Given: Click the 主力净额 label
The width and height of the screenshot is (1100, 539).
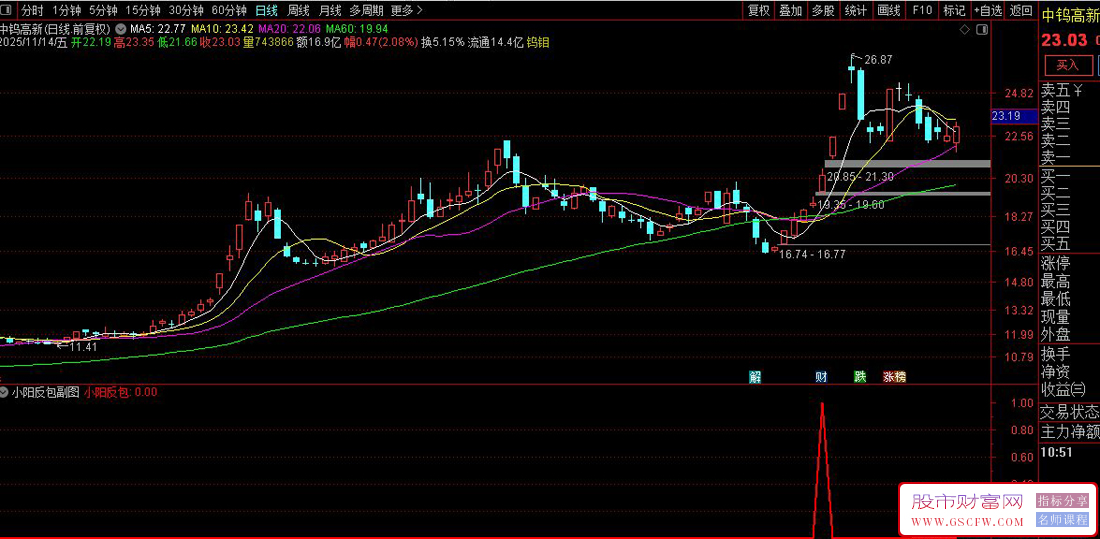Looking at the screenshot, I should pos(1069,433).
